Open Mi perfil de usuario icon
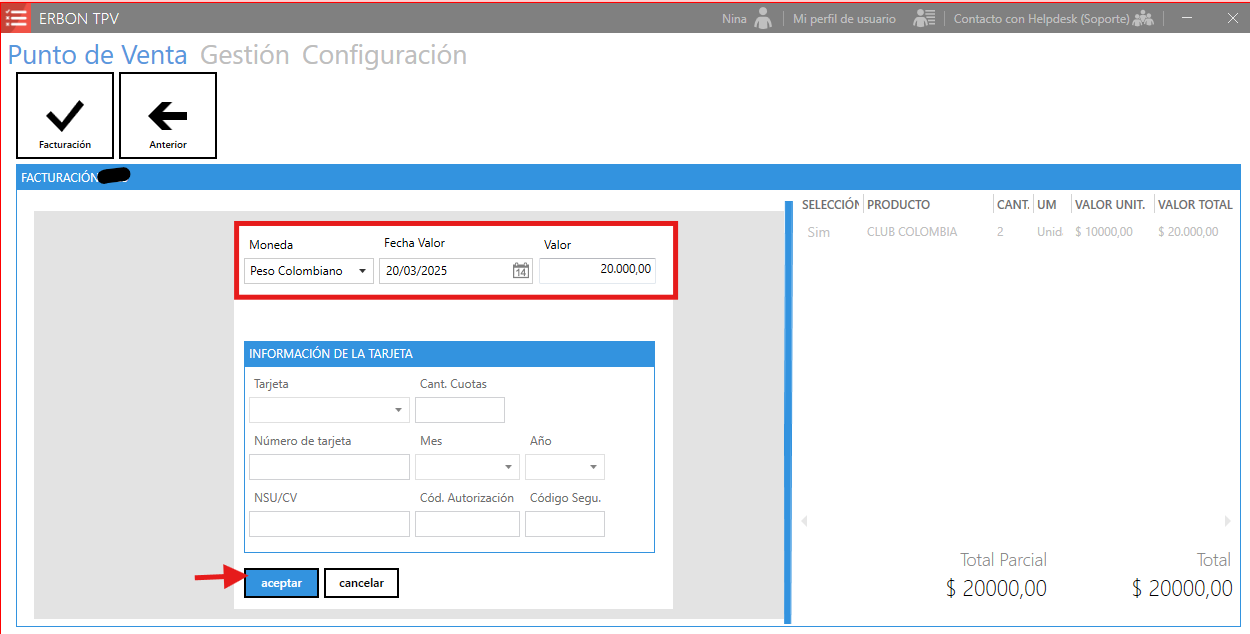The height and width of the screenshot is (634, 1250). [924, 18]
